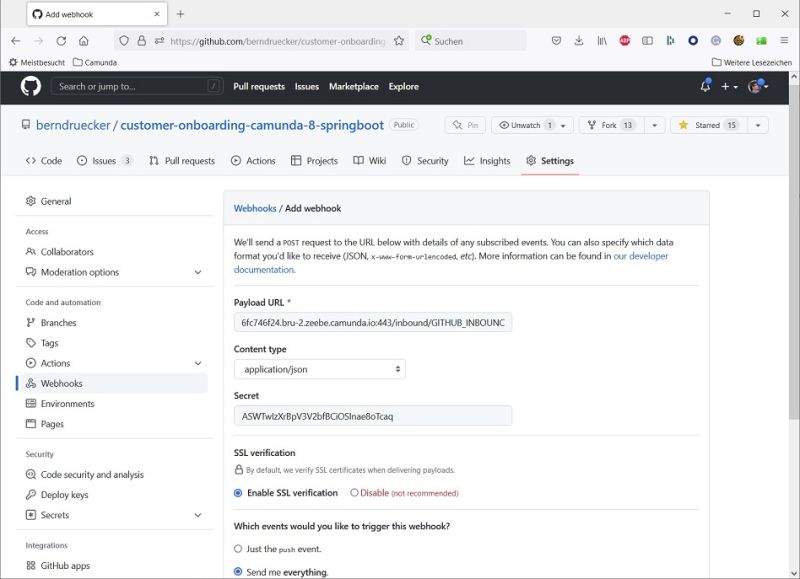Bookmark this page with the star icon
Viewport: 800px width, 579px height.
[399, 41]
